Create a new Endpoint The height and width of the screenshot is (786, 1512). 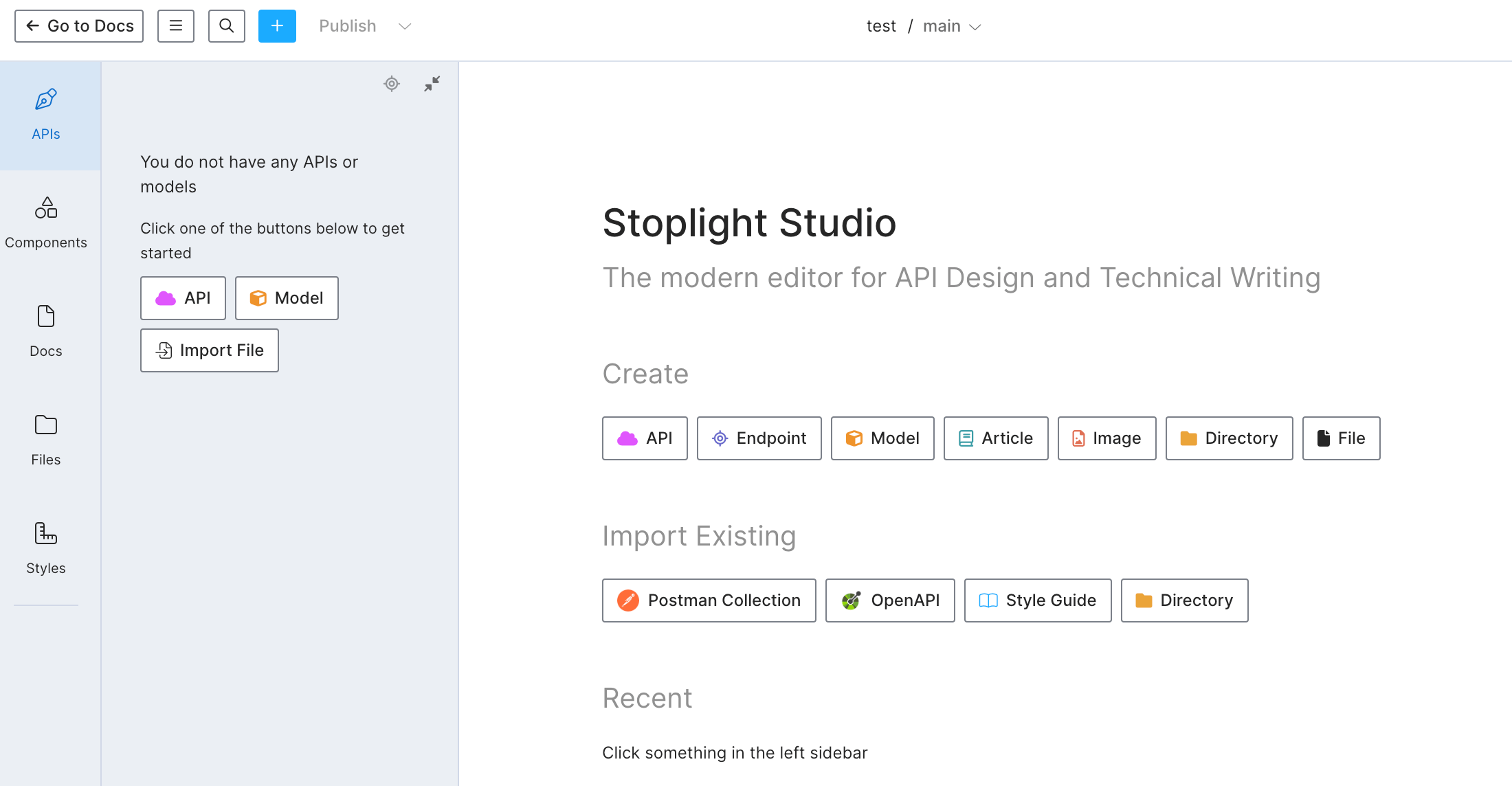[x=759, y=438]
